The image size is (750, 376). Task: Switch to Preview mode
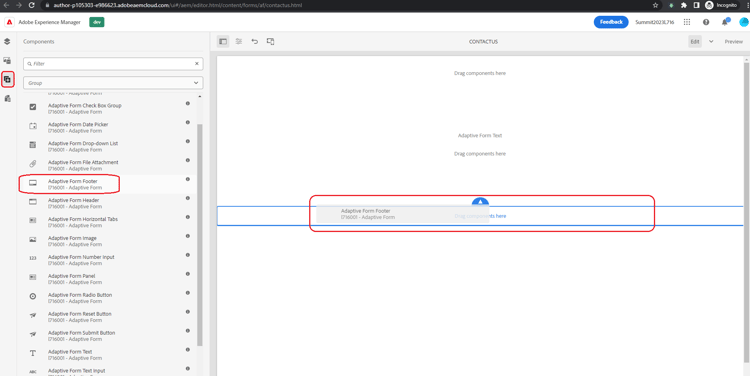coord(733,42)
